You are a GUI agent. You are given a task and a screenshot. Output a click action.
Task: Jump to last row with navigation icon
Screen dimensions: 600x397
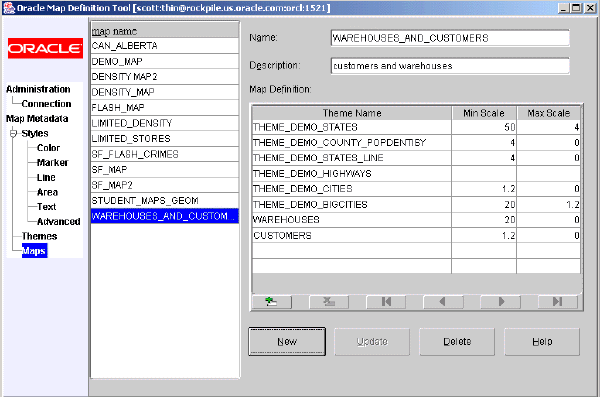[558, 302]
